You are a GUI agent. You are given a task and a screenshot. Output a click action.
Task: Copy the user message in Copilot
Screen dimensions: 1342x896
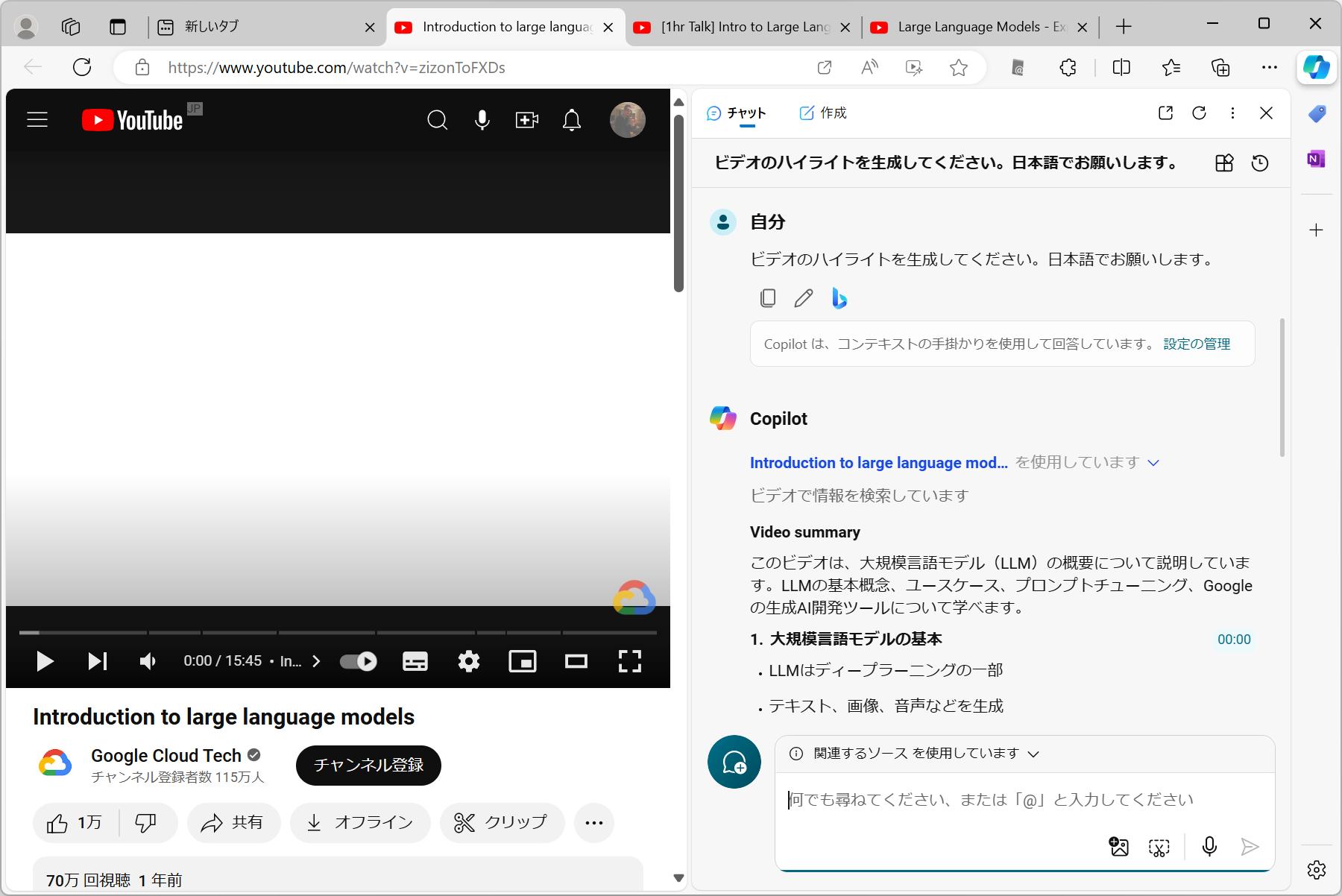point(768,299)
